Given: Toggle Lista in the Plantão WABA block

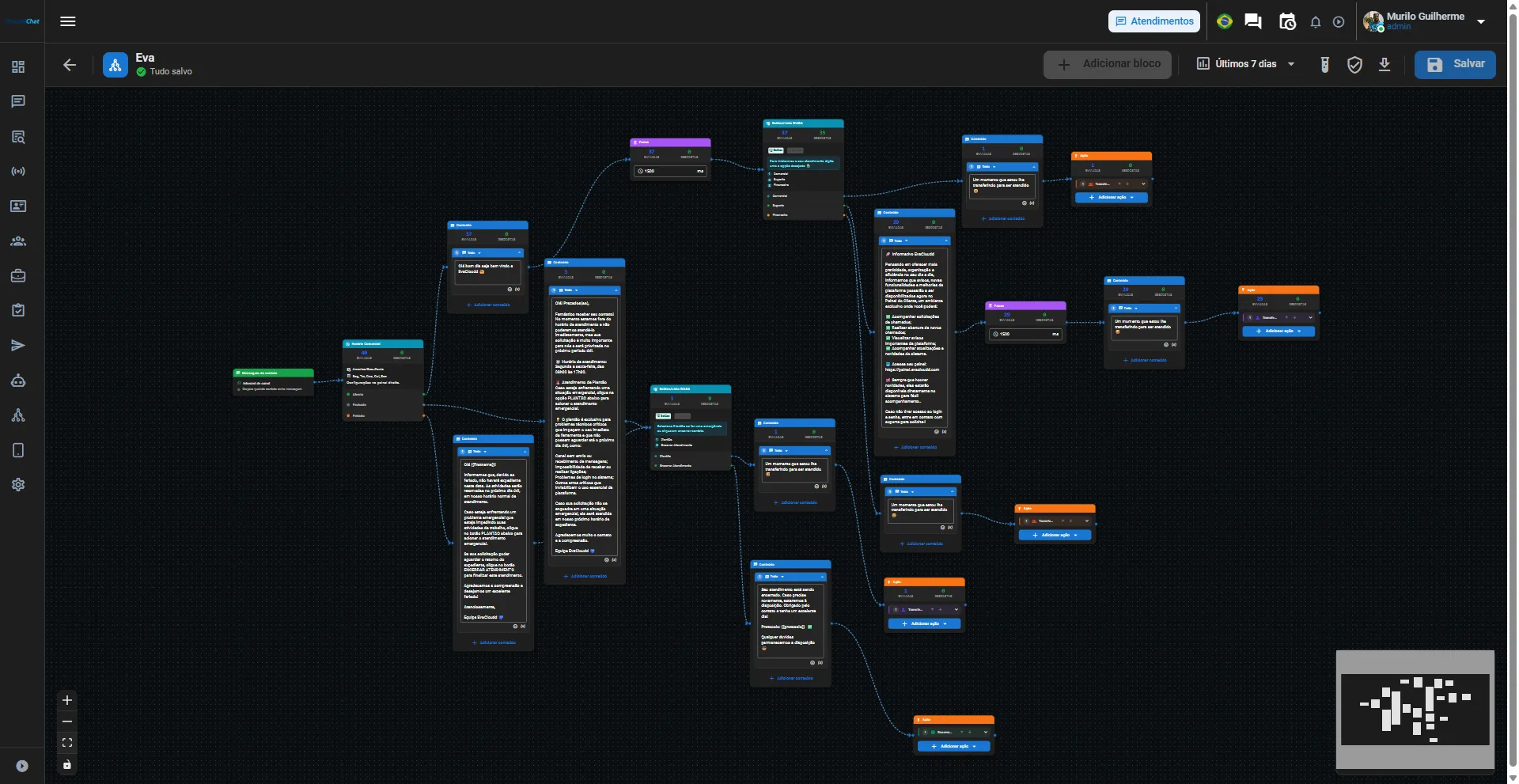Looking at the screenshot, I should coord(683,416).
